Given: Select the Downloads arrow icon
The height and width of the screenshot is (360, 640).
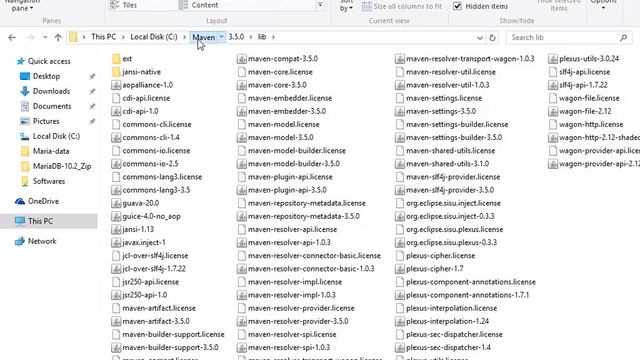Looking at the screenshot, I should (25, 91).
